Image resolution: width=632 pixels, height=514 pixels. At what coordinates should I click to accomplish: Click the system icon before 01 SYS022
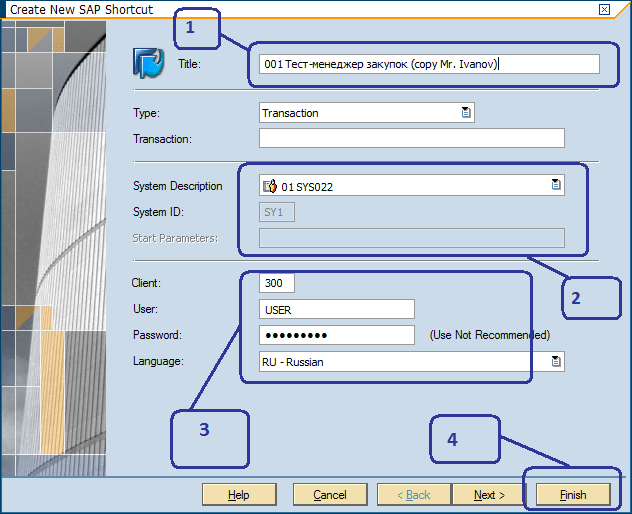click(x=269, y=186)
